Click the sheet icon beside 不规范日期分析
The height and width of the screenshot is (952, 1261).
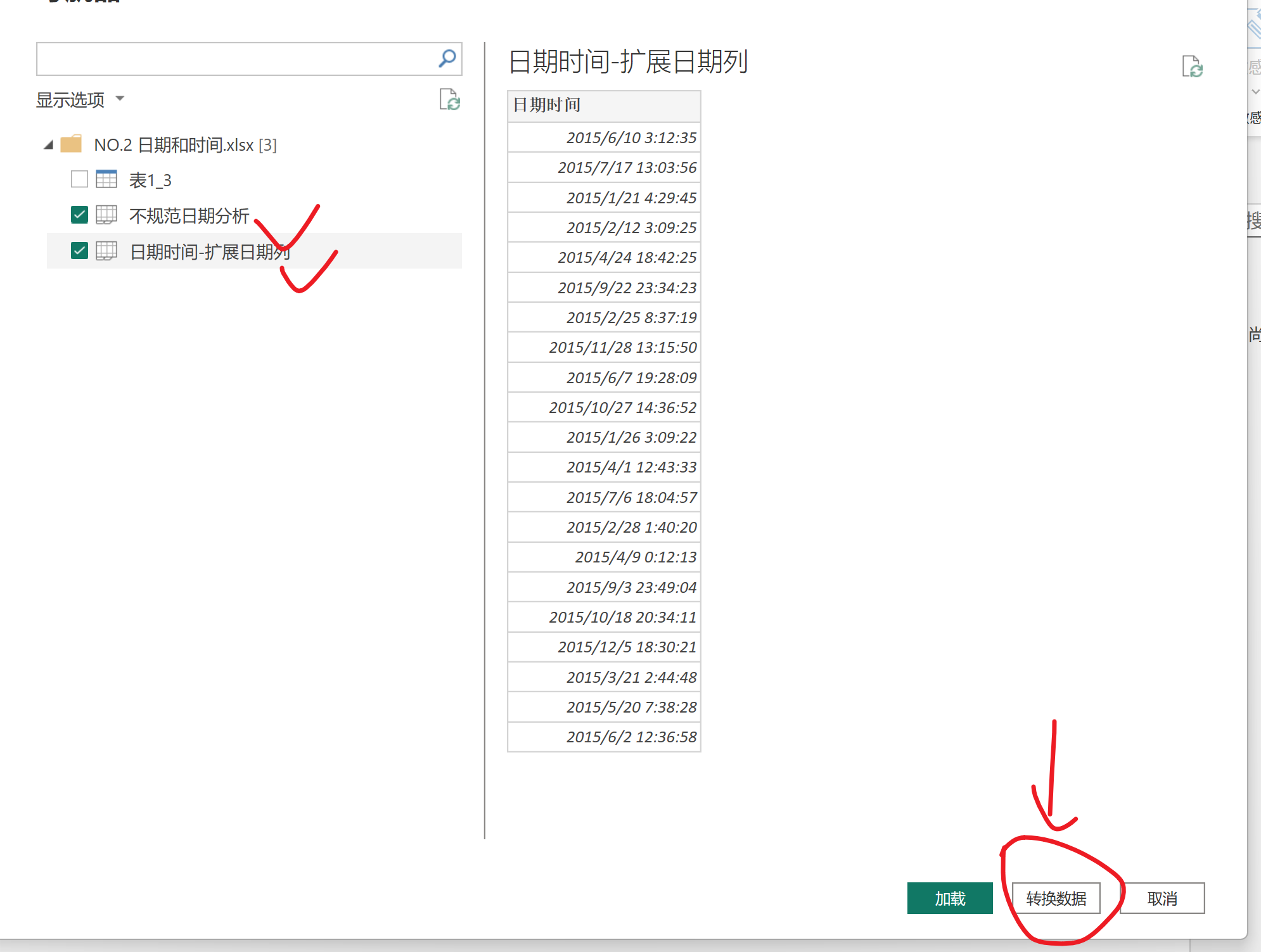[106, 215]
